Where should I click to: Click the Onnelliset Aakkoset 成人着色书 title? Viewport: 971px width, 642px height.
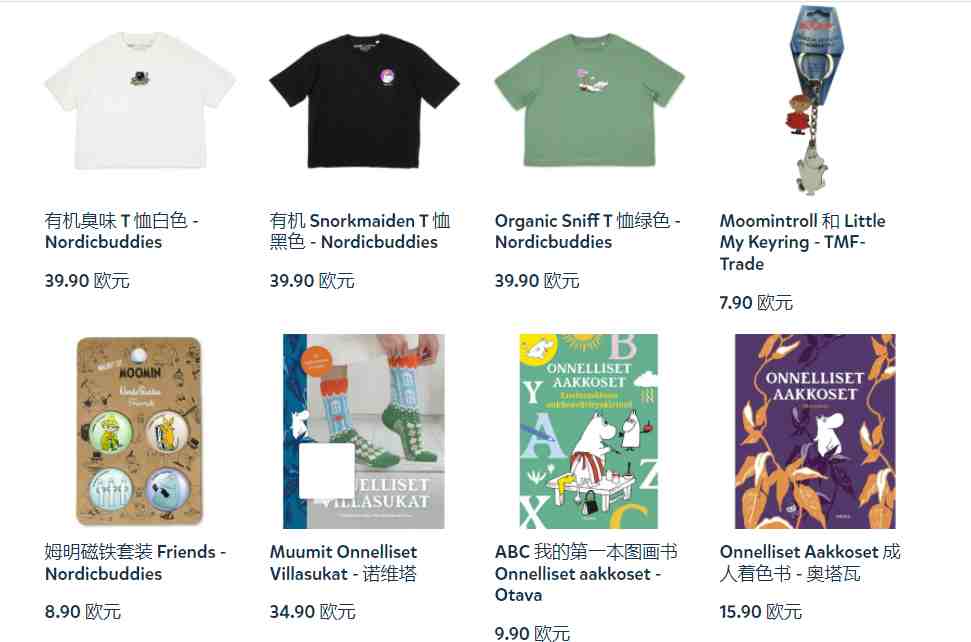coord(810,562)
